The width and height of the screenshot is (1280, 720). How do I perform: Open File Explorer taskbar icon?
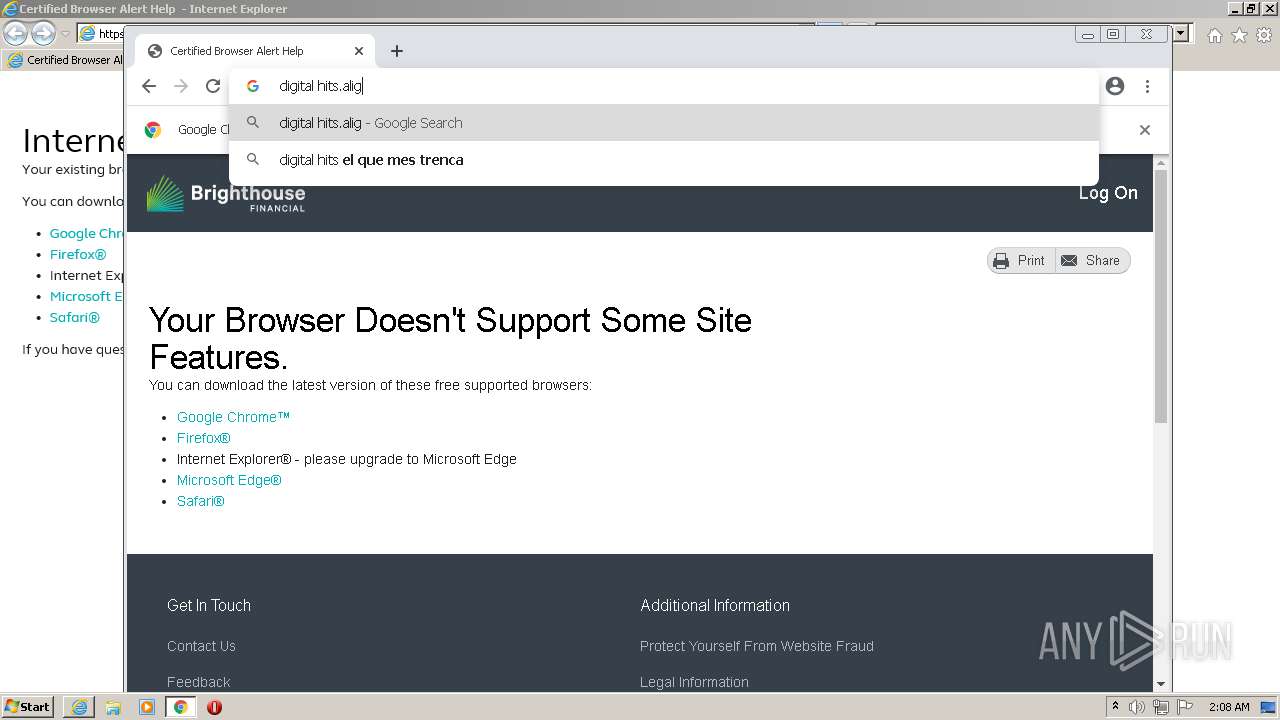113,707
